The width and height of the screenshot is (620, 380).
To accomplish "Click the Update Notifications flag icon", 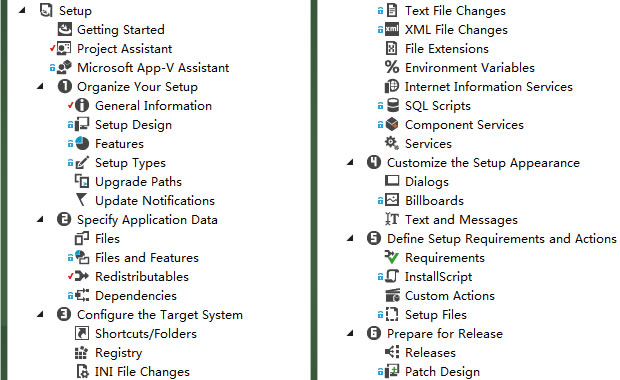I will click(x=81, y=200).
